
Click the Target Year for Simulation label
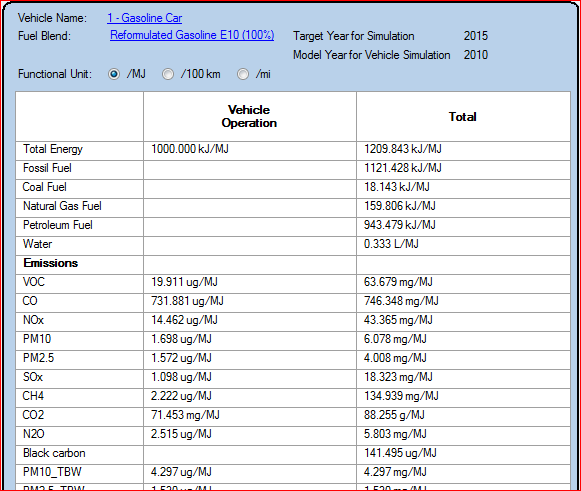pyautogui.click(x=354, y=36)
